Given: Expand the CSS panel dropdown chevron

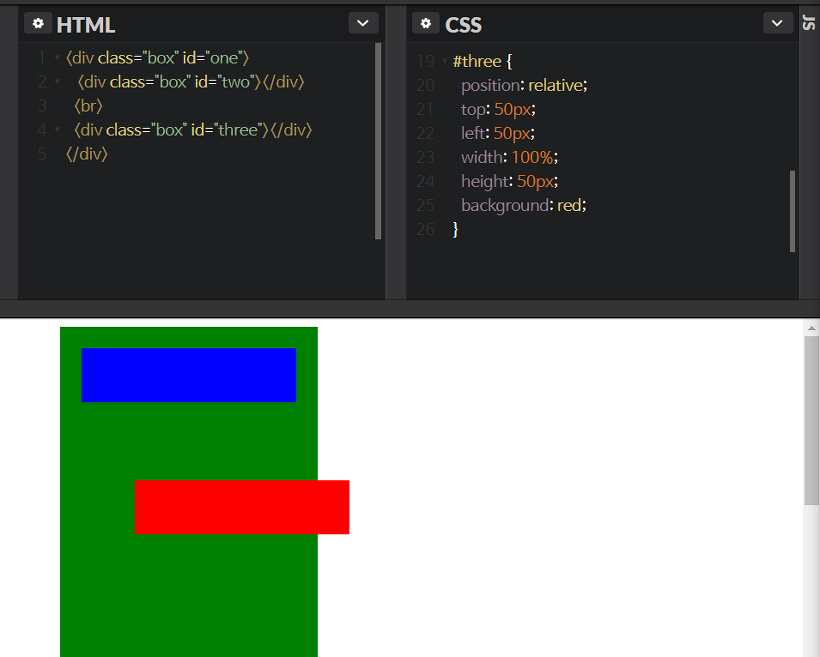Looking at the screenshot, I should click(777, 23).
